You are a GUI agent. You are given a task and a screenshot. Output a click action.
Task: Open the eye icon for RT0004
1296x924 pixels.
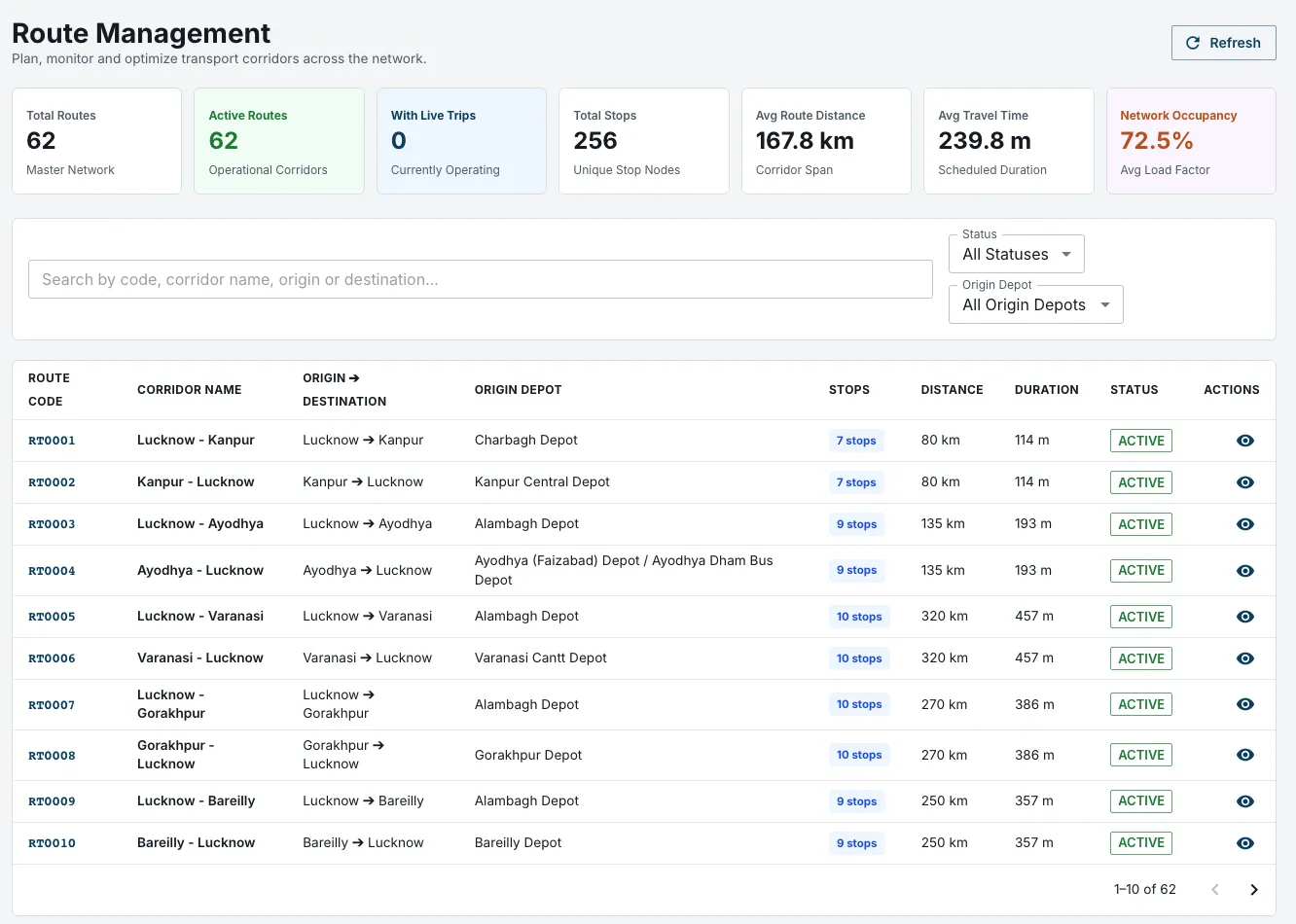pyautogui.click(x=1244, y=571)
